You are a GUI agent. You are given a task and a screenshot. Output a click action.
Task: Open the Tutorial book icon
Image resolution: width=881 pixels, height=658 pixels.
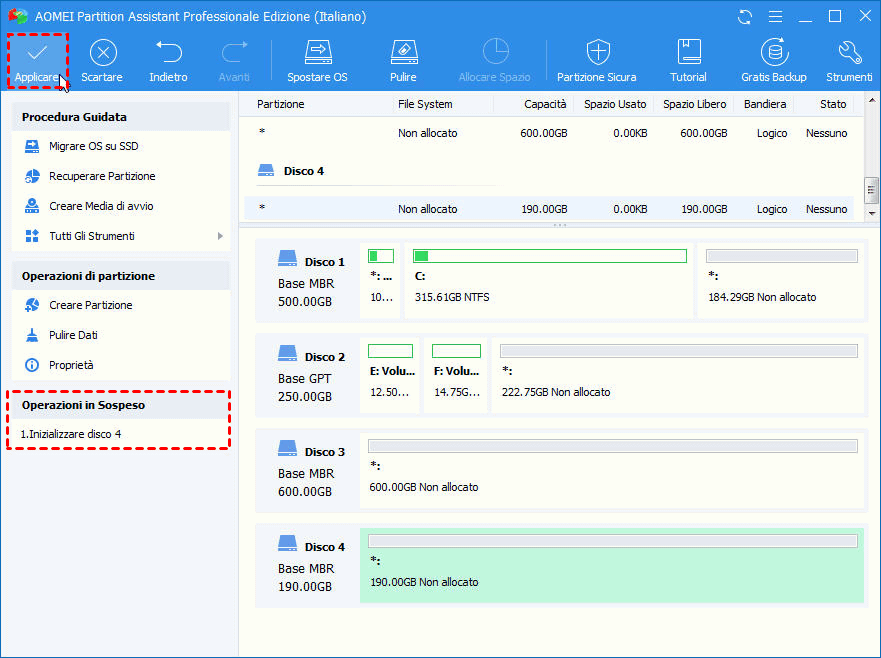pos(688,53)
